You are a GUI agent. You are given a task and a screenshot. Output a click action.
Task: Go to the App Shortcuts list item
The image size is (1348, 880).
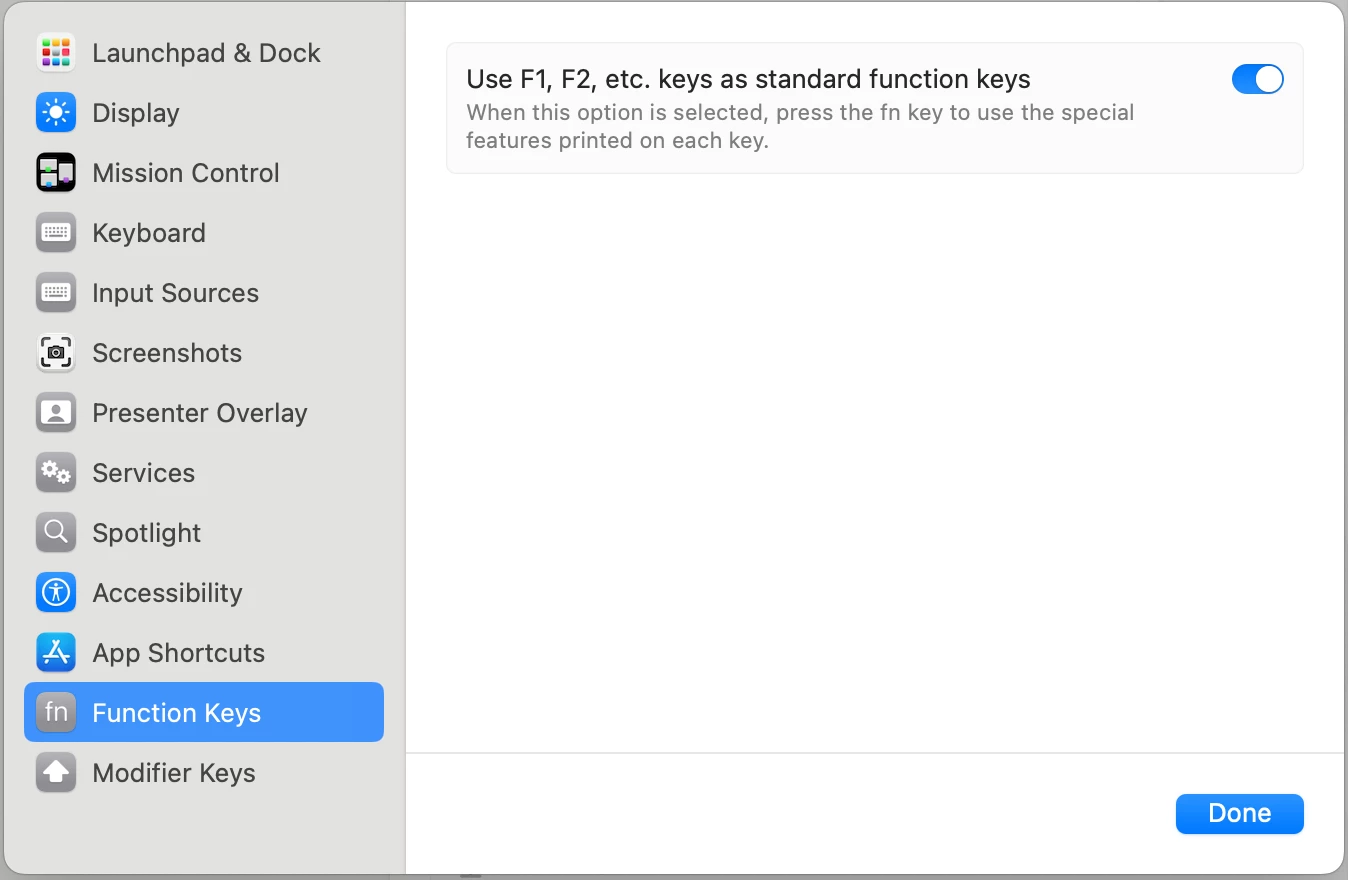(x=179, y=653)
